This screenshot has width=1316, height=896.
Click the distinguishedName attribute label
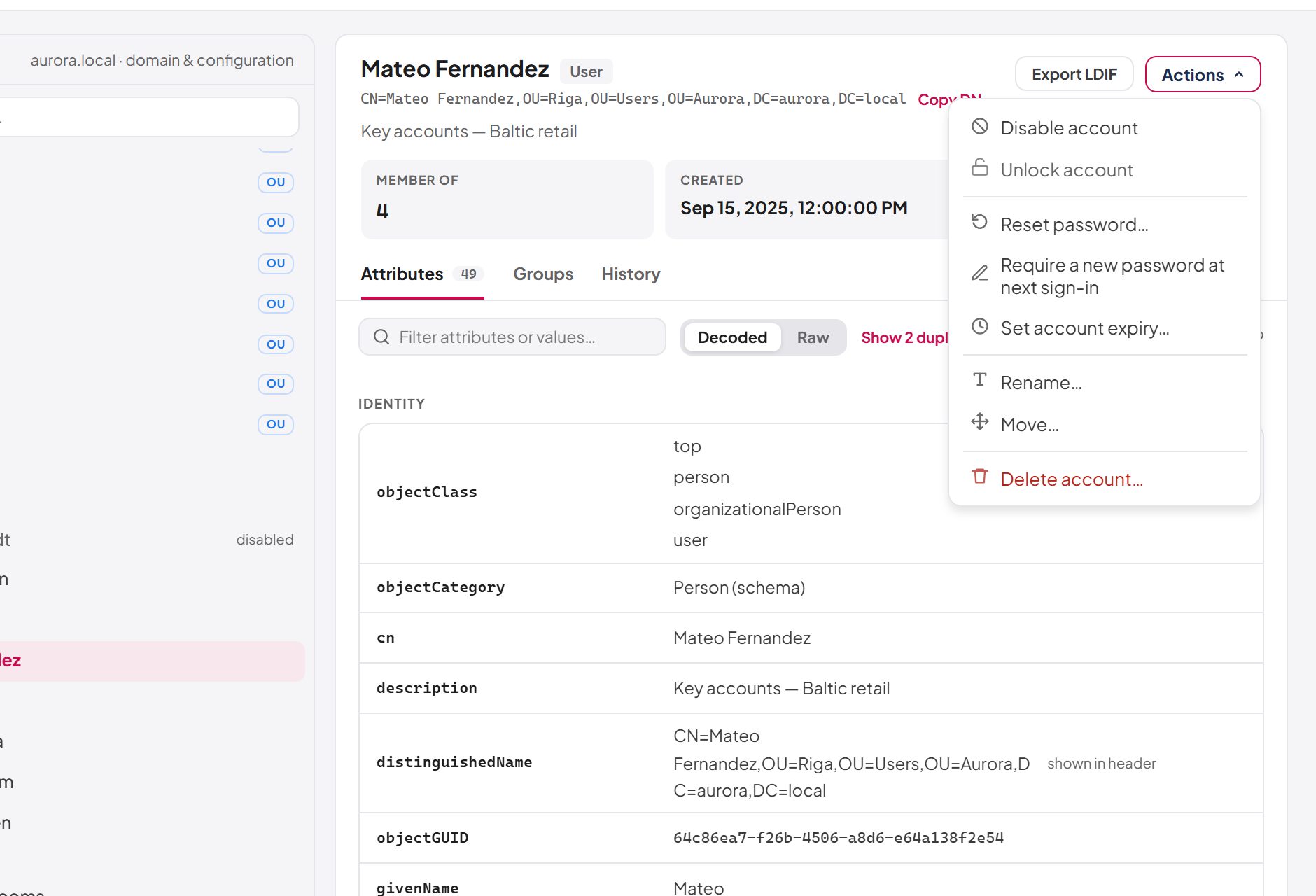(x=454, y=762)
